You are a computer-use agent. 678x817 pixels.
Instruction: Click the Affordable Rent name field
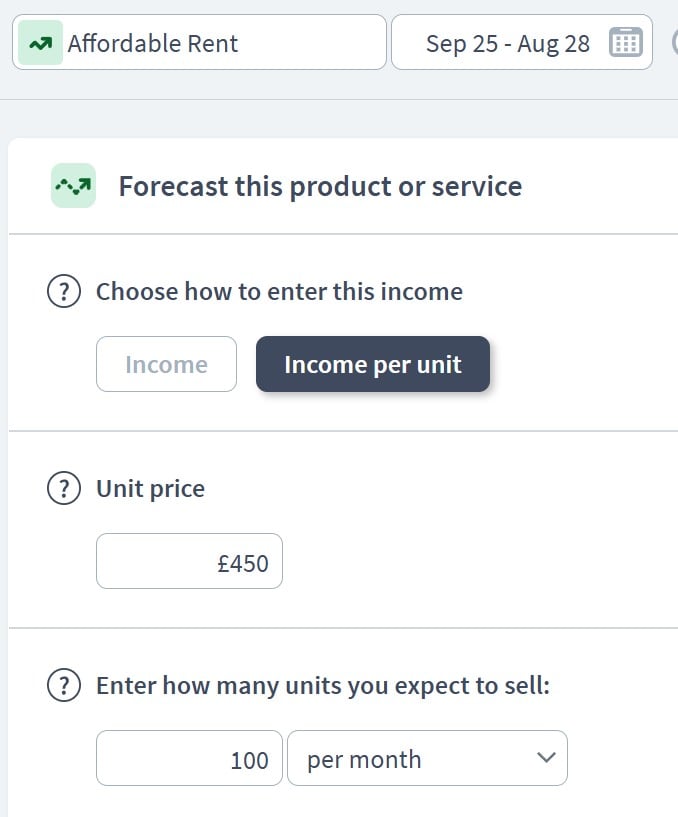(220, 43)
